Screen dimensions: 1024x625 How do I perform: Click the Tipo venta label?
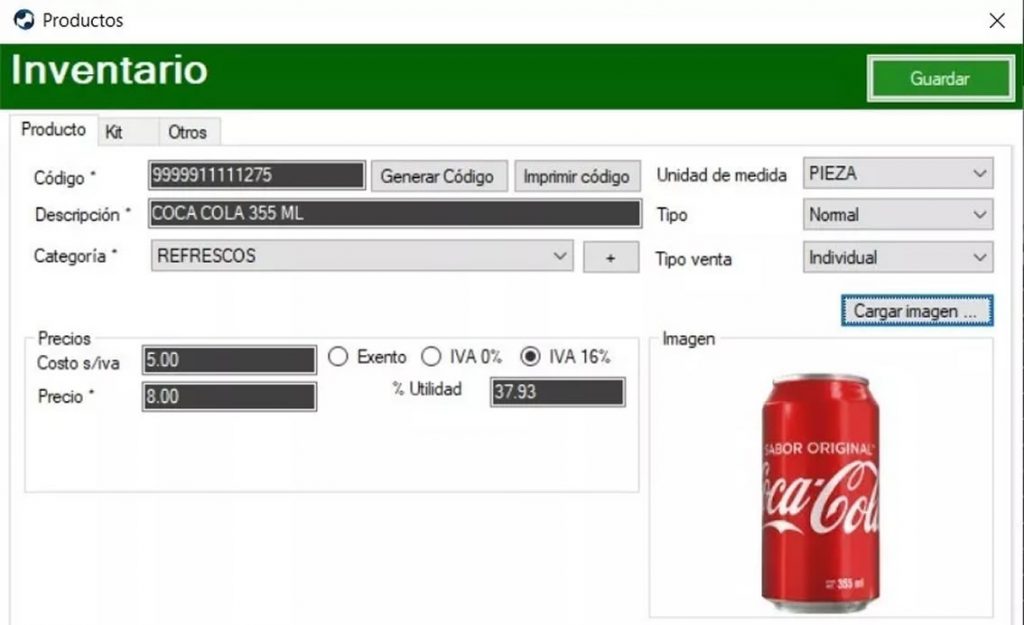tap(694, 259)
